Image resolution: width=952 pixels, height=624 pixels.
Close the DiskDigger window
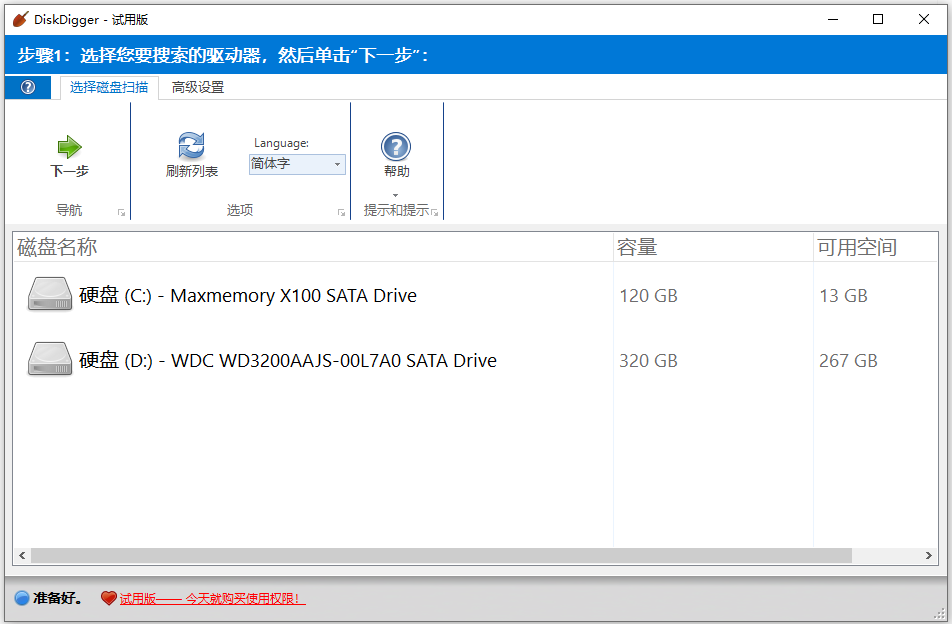[924, 19]
